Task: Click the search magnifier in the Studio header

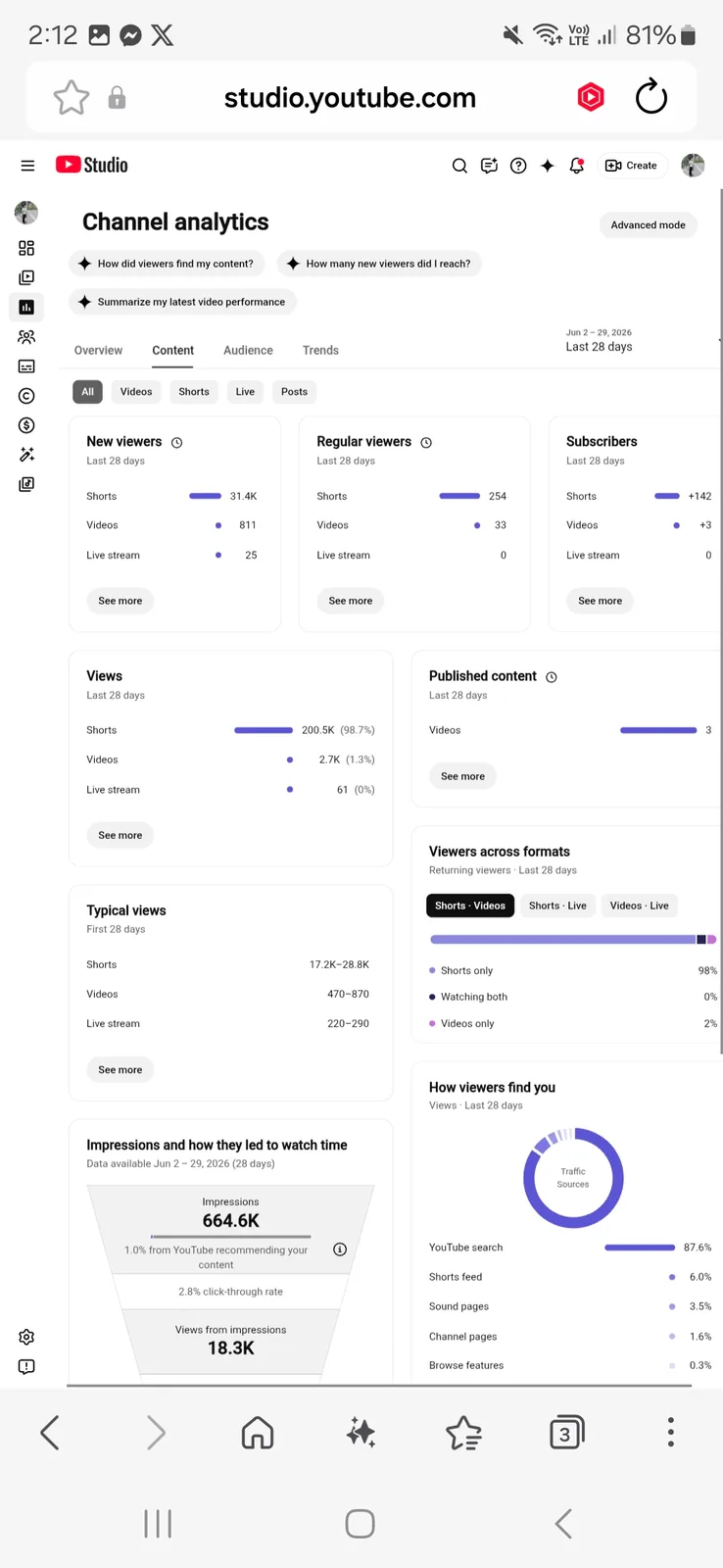Action: (x=459, y=166)
